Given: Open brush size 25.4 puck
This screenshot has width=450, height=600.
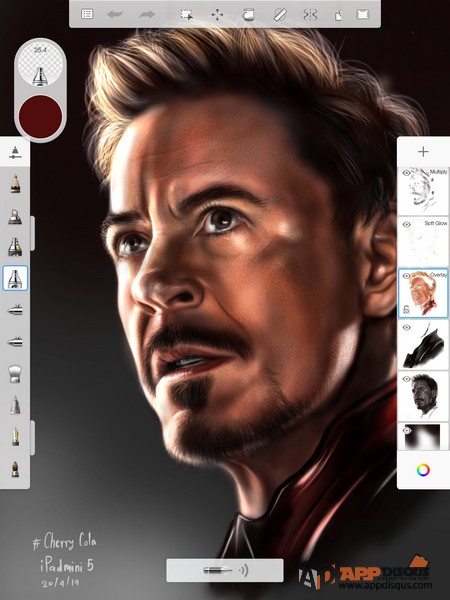Looking at the screenshot, I should tap(40, 65).
